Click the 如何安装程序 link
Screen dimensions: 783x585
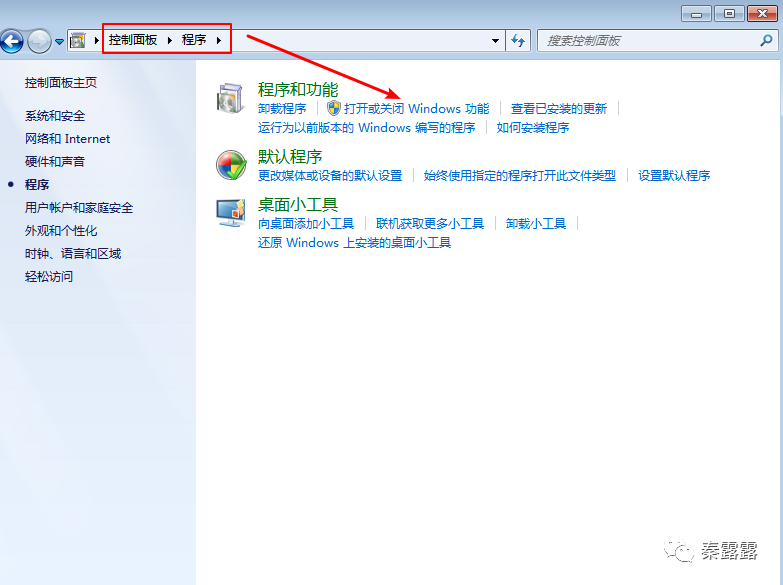tap(533, 128)
